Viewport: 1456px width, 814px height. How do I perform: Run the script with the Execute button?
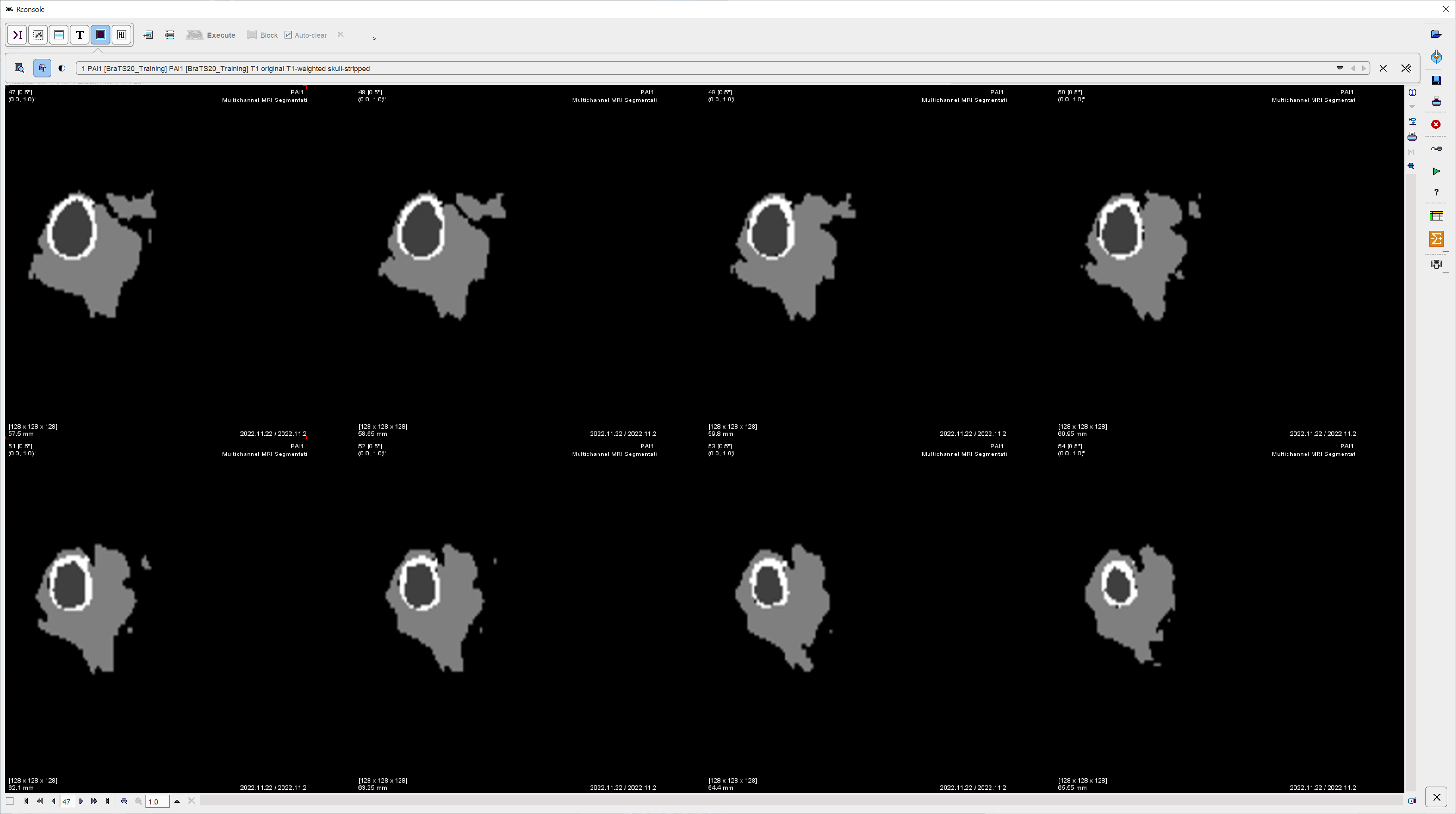point(211,35)
